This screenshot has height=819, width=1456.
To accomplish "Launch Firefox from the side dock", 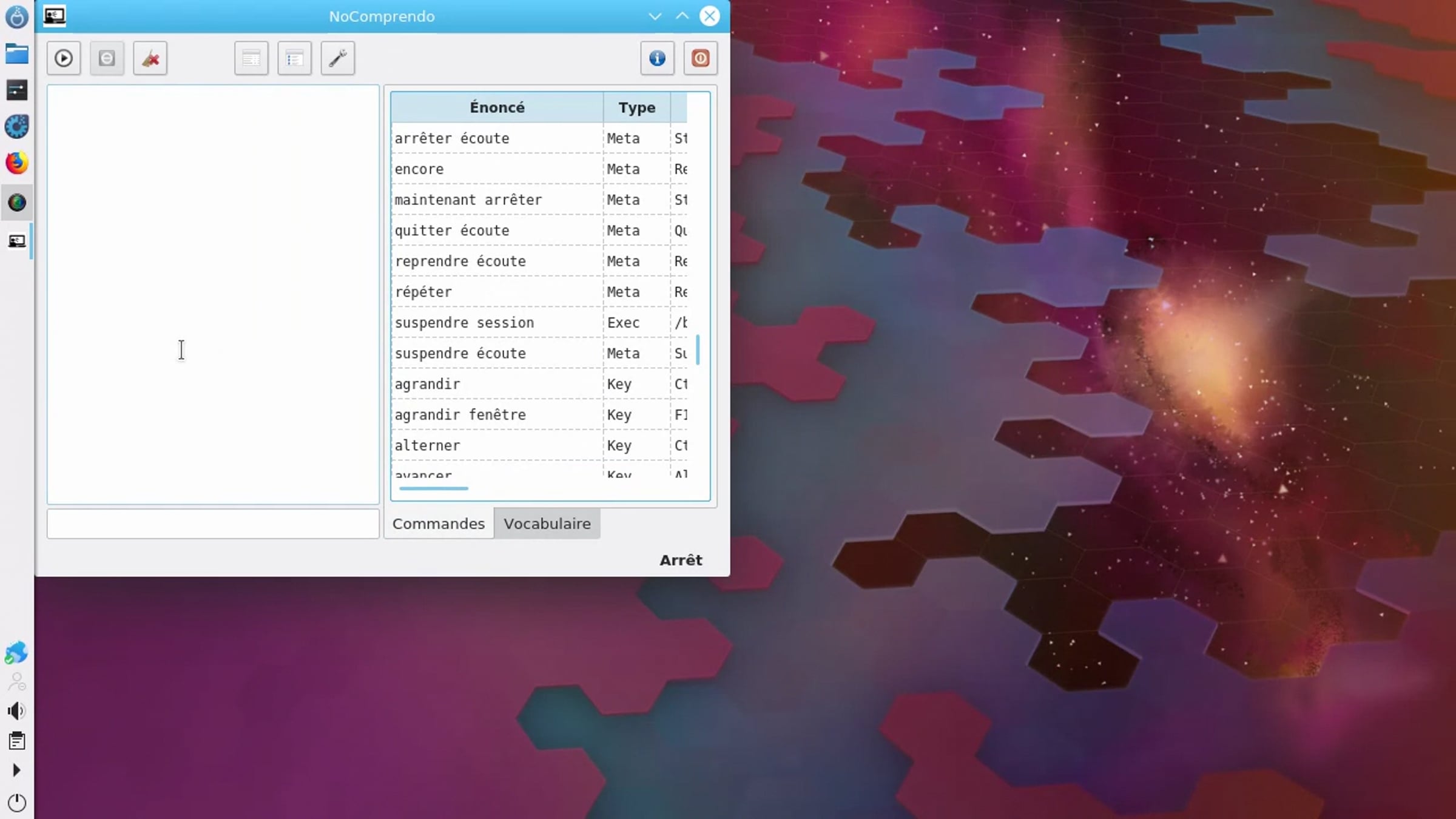I will (16, 163).
